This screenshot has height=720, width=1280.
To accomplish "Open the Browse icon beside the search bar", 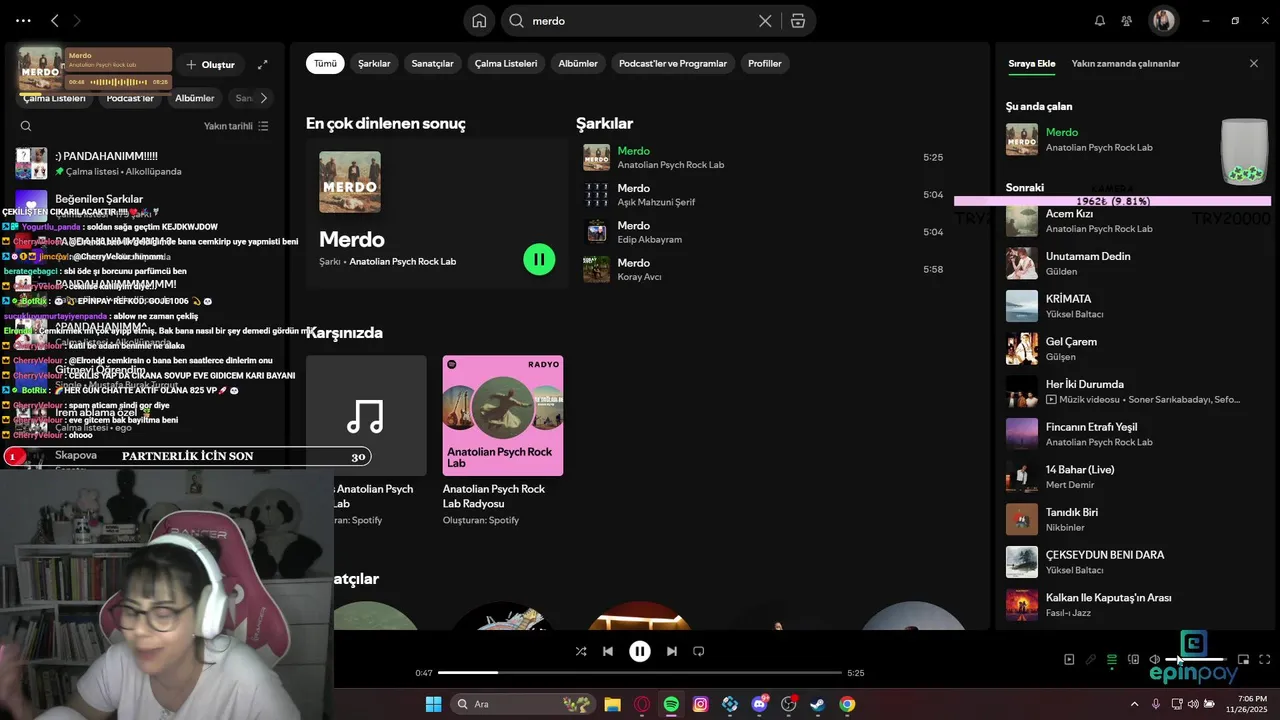I will pyautogui.click(x=798, y=21).
